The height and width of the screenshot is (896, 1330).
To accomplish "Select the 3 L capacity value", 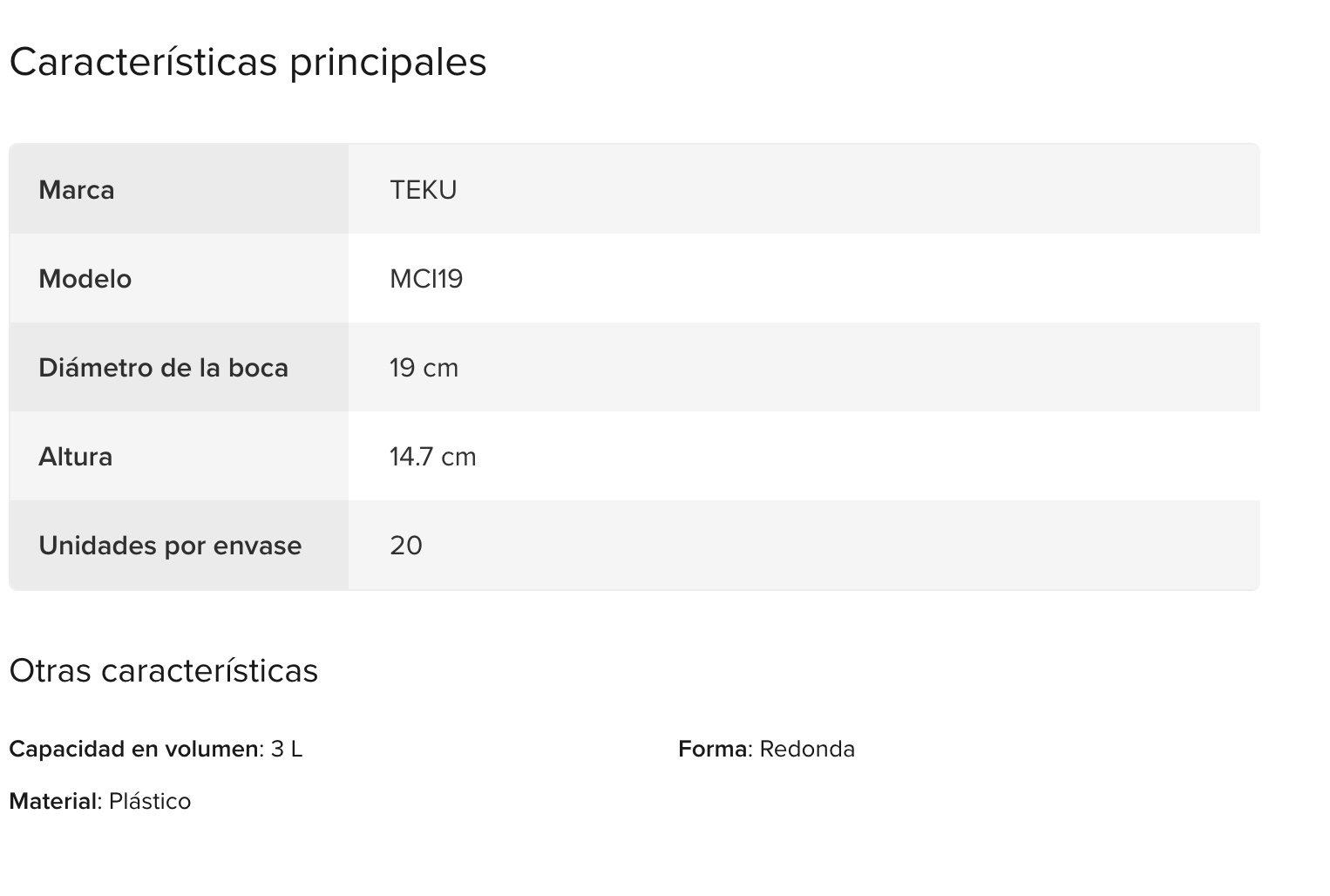I will click(287, 750).
